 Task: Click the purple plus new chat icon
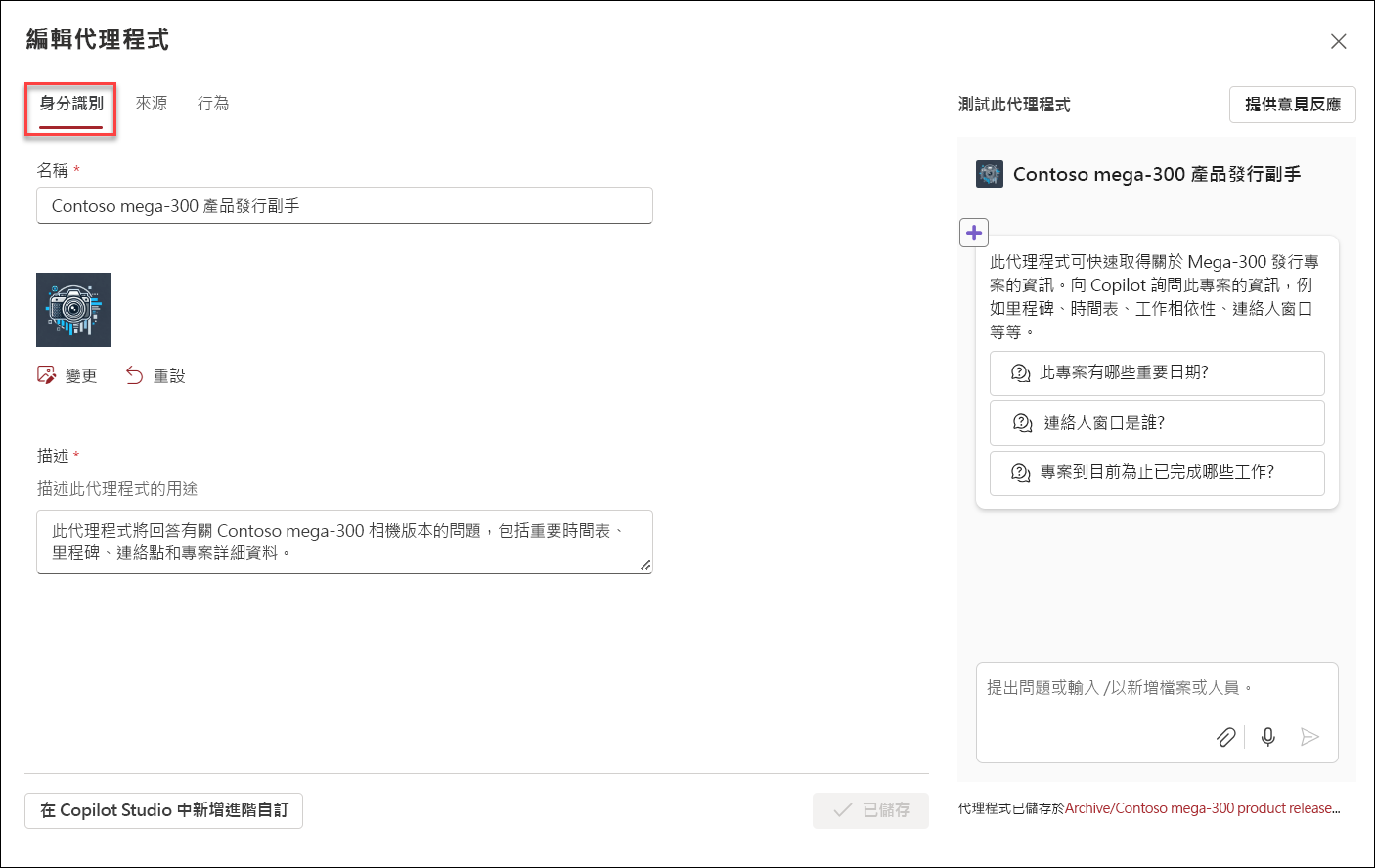coord(974,233)
